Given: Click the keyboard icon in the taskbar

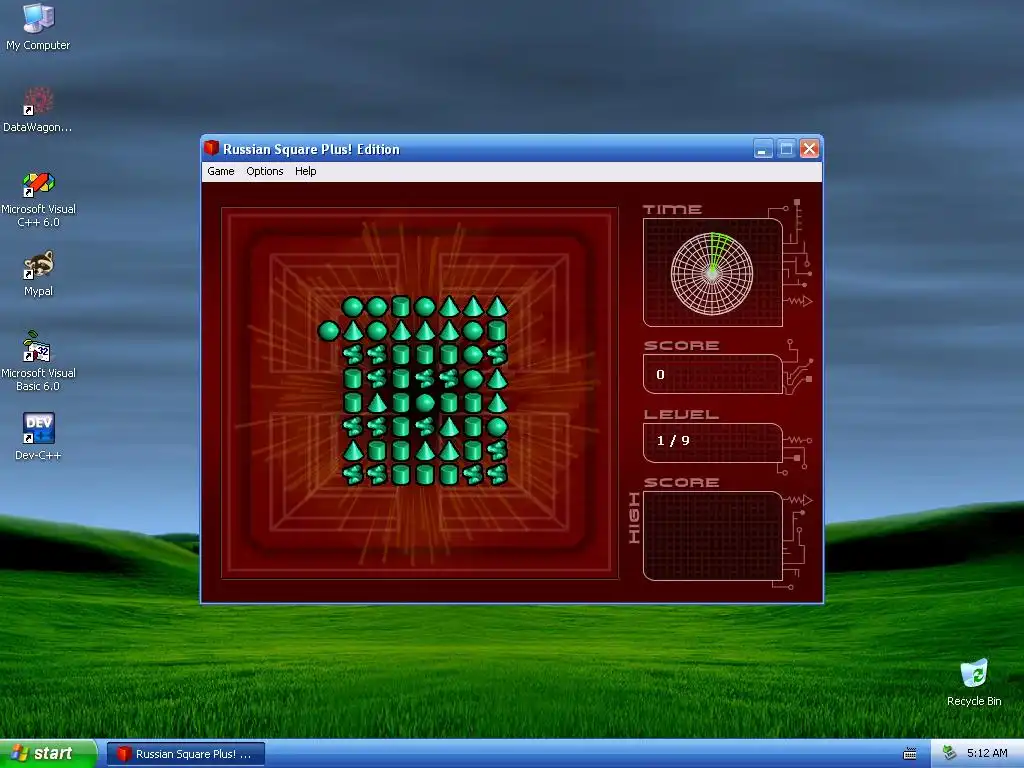Looking at the screenshot, I should point(910,754).
